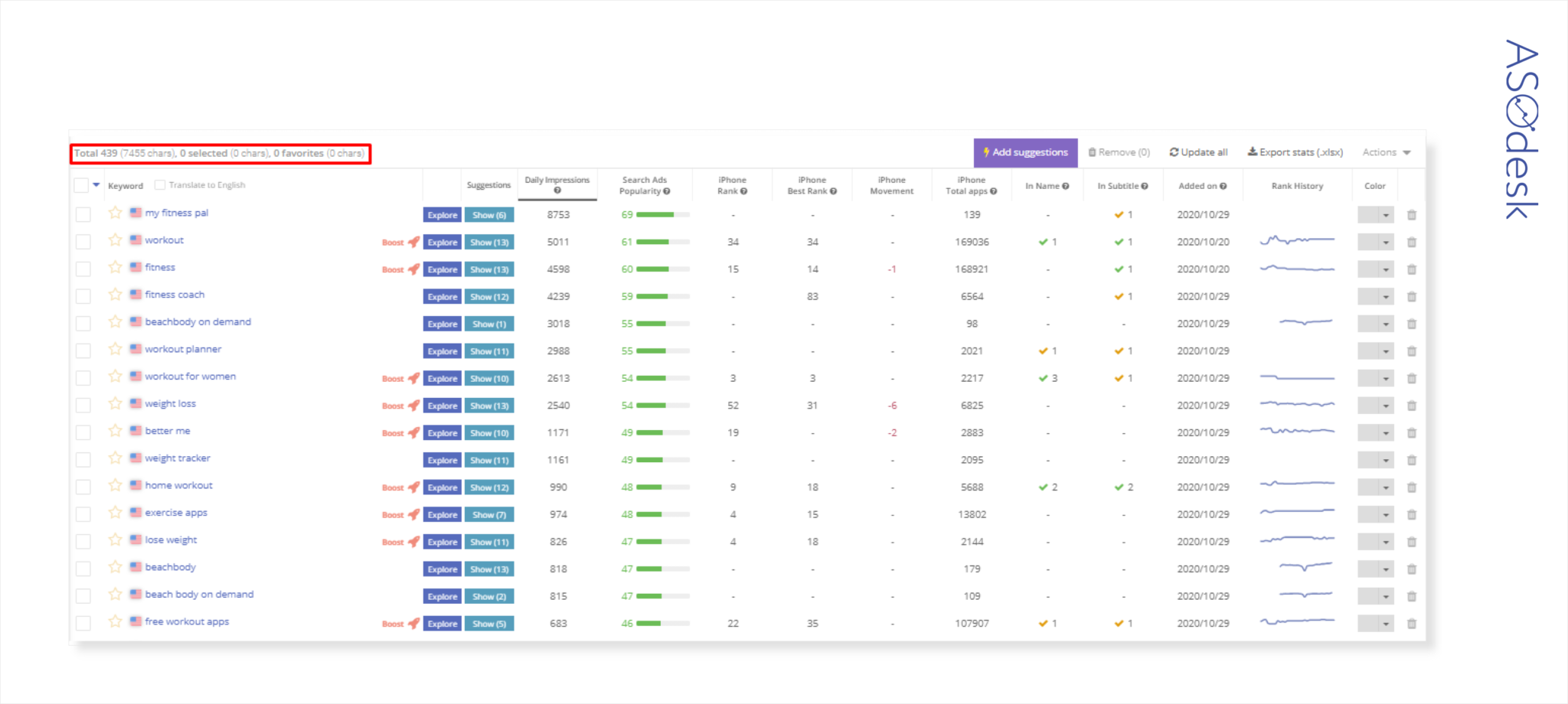
Task: Open the Actions dropdown menu
Action: 1386,152
